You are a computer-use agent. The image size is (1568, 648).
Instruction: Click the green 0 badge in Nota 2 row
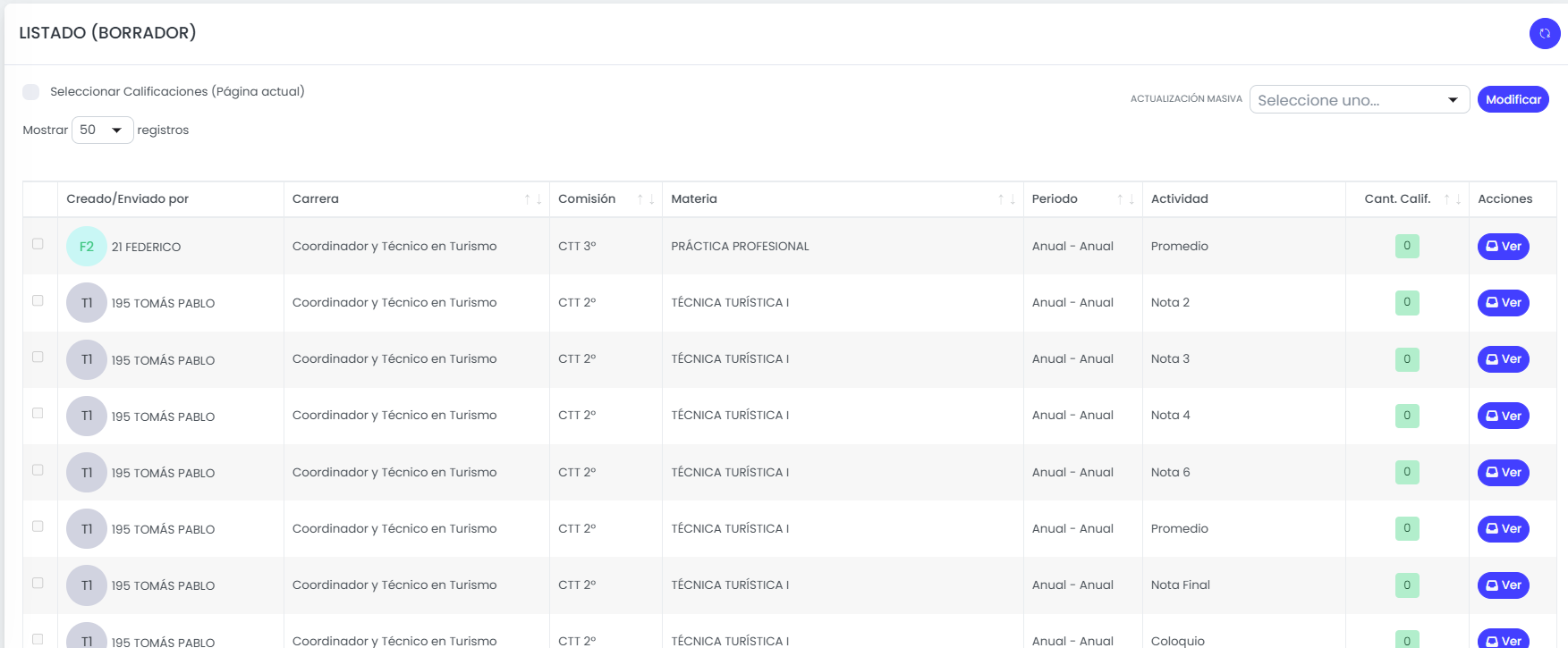click(x=1407, y=302)
